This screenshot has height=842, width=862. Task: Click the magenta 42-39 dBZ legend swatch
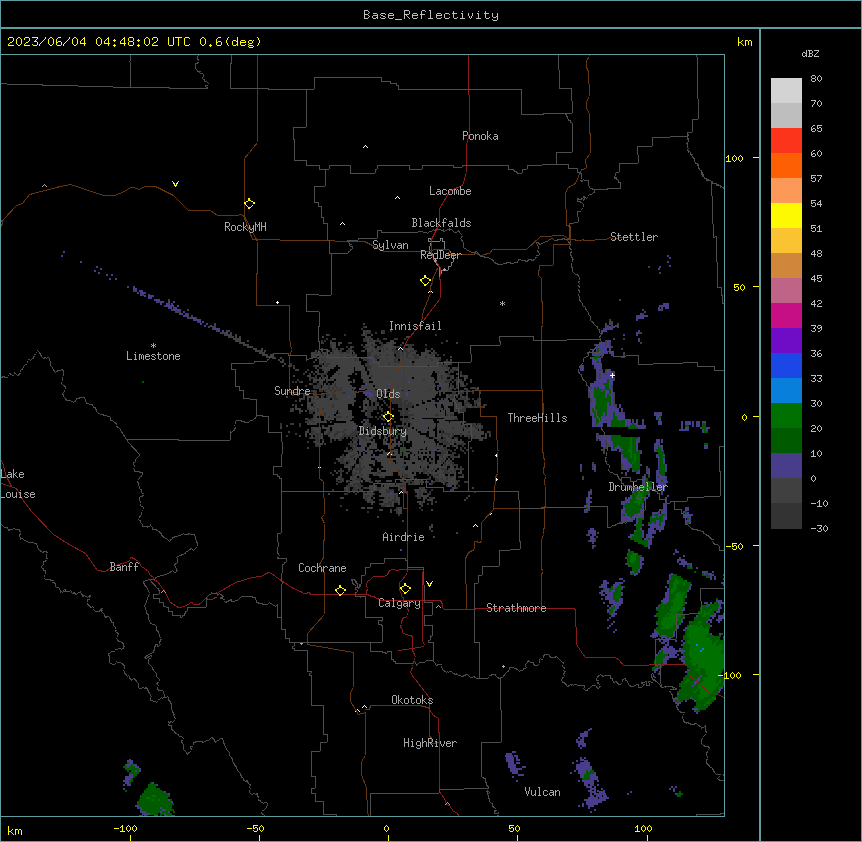click(786, 315)
